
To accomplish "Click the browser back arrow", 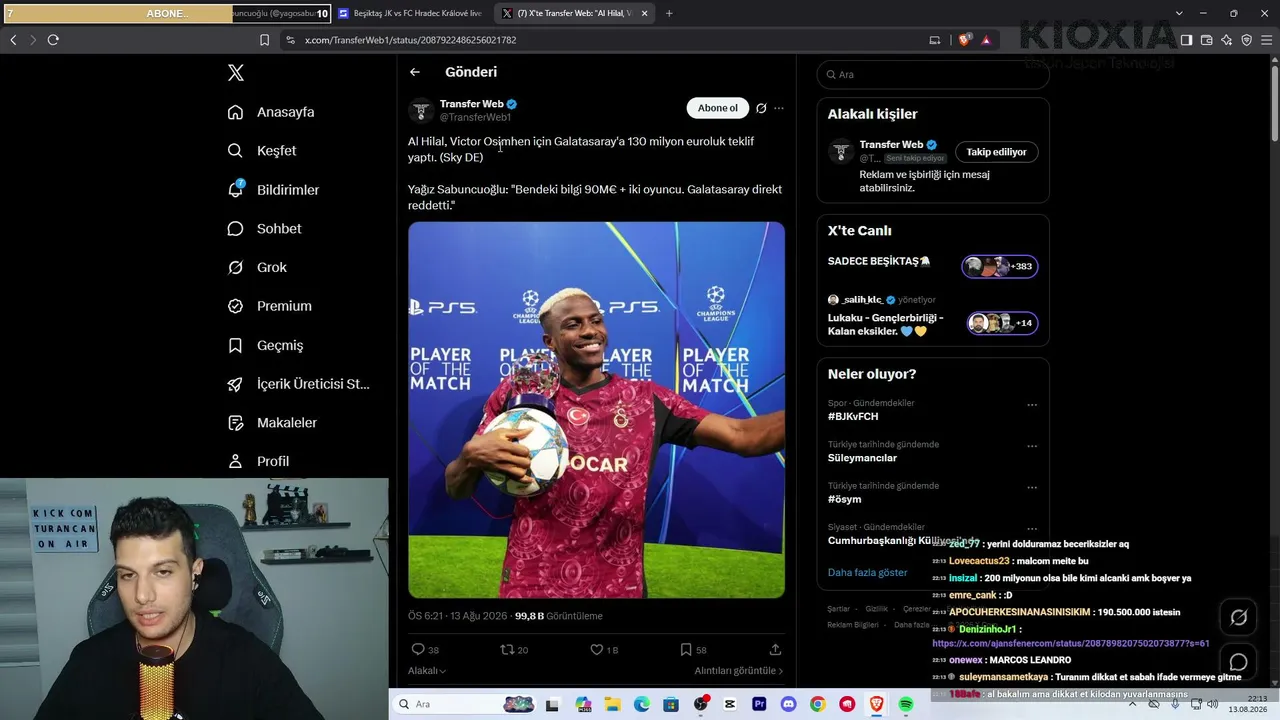I will click(x=13, y=40).
